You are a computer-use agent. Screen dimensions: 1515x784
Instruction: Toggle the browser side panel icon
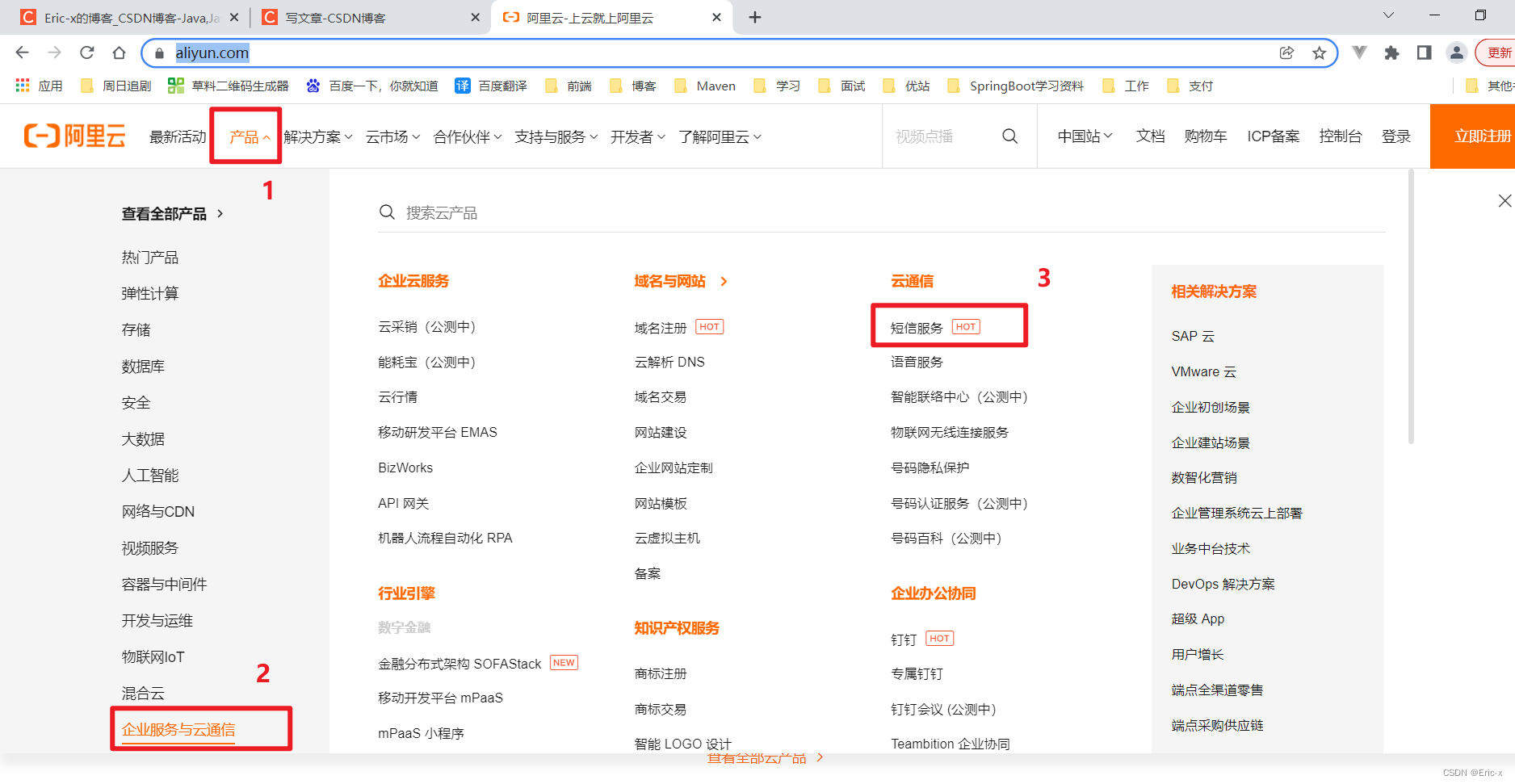point(1424,52)
